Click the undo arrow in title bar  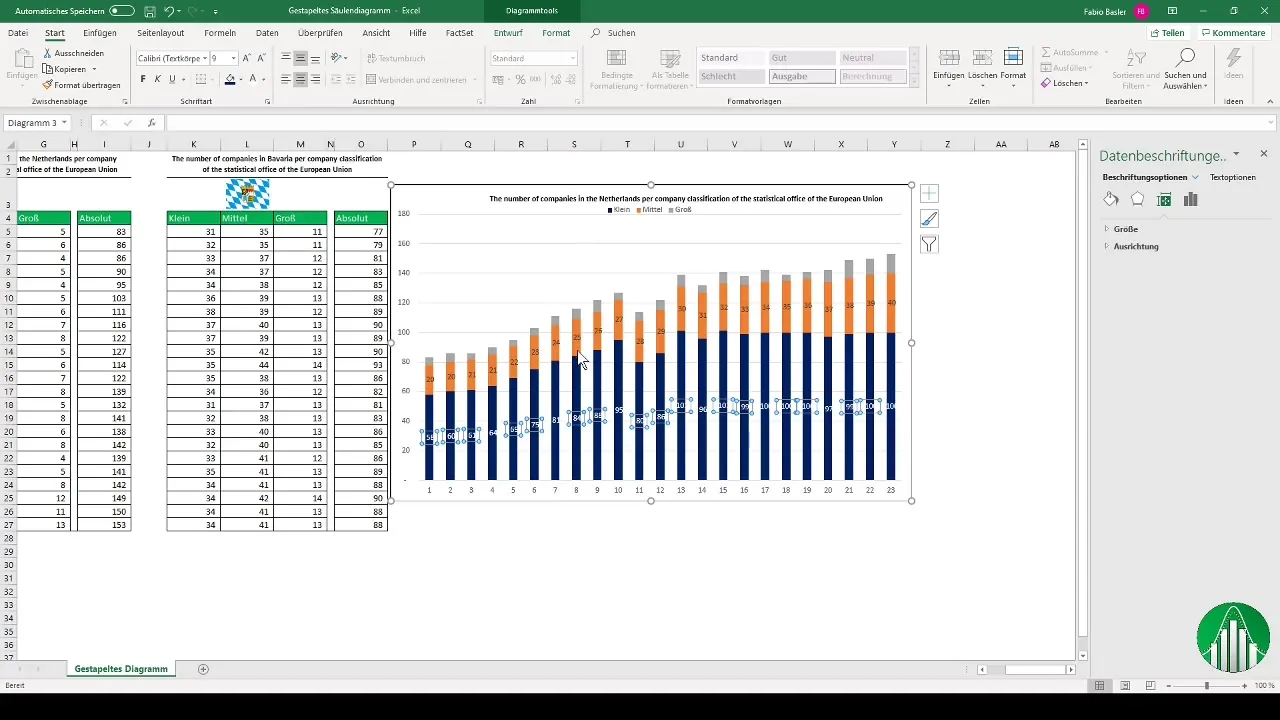click(169, 11)
